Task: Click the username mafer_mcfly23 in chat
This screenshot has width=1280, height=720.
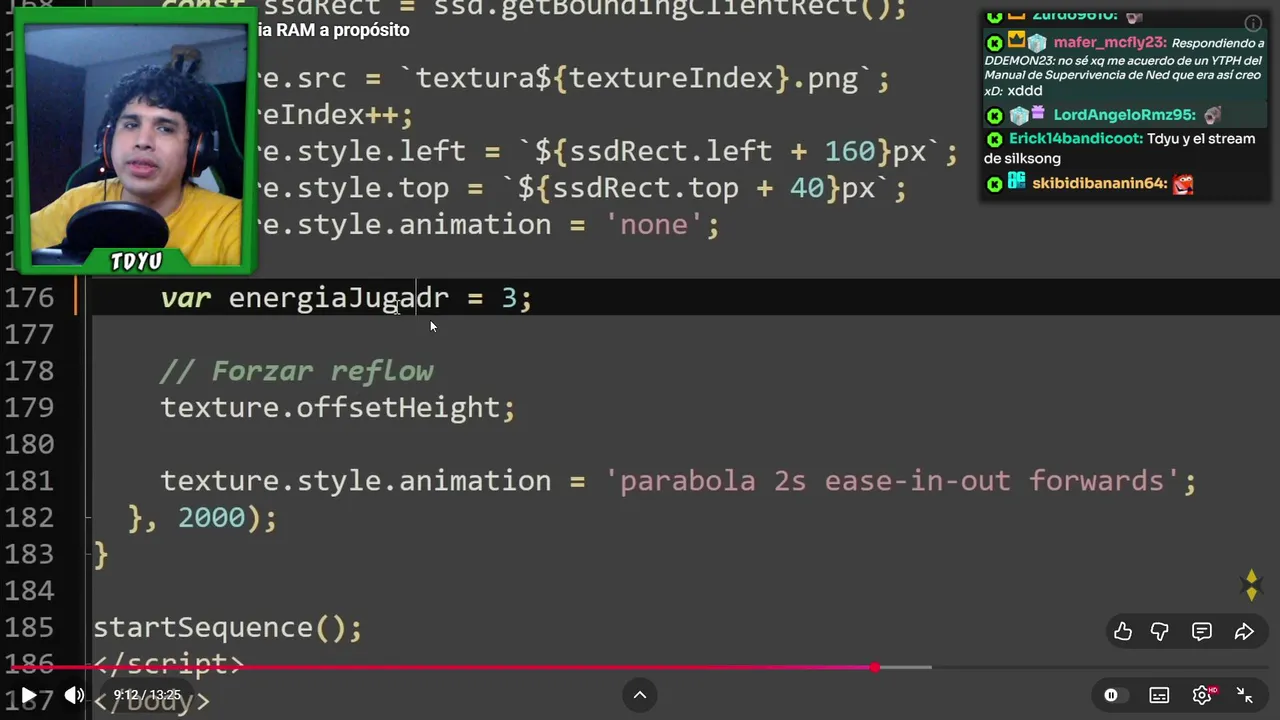Action: [x=1108, y=43]
